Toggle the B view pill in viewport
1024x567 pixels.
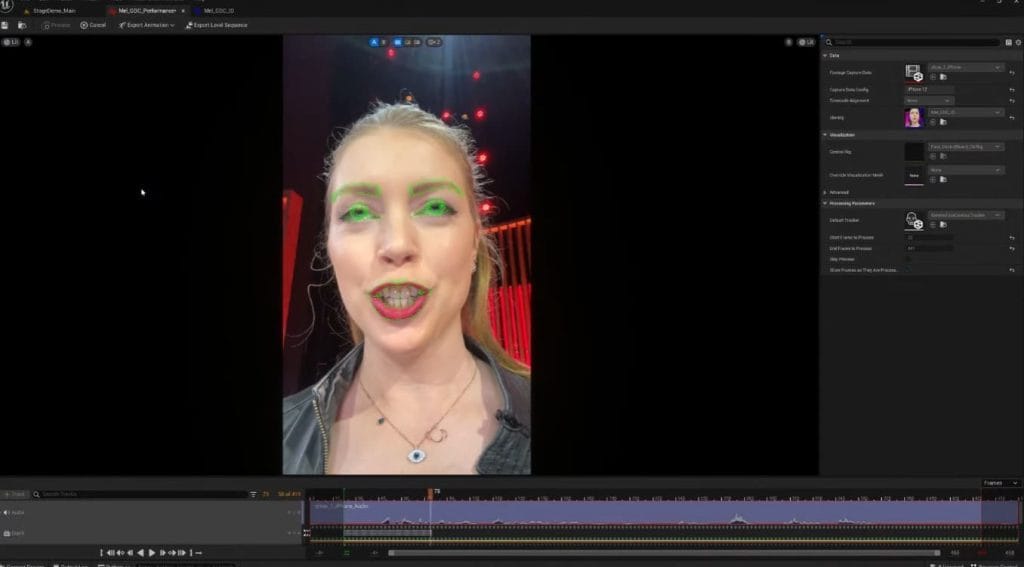pos(398,42)
